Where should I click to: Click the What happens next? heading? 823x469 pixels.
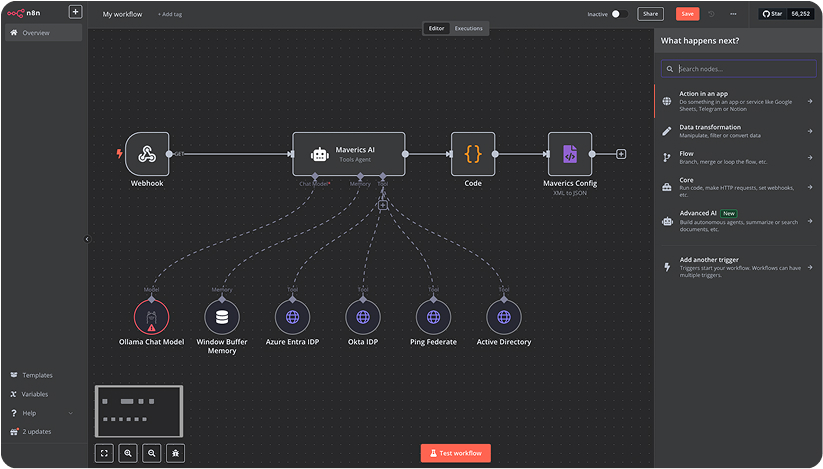pyautogui.click(x=700, y=41)
